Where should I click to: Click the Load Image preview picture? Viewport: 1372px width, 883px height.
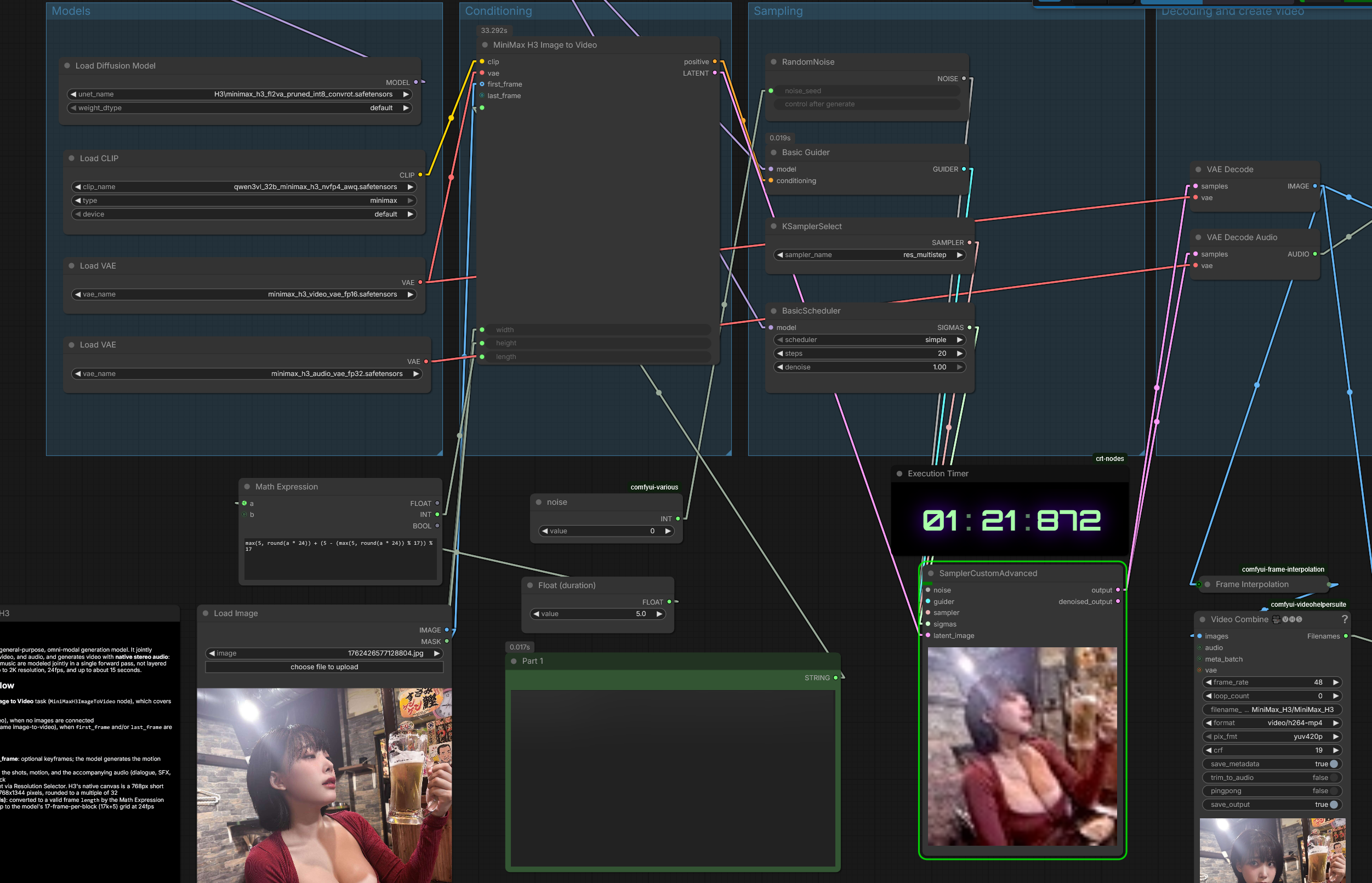coord(325,785)
